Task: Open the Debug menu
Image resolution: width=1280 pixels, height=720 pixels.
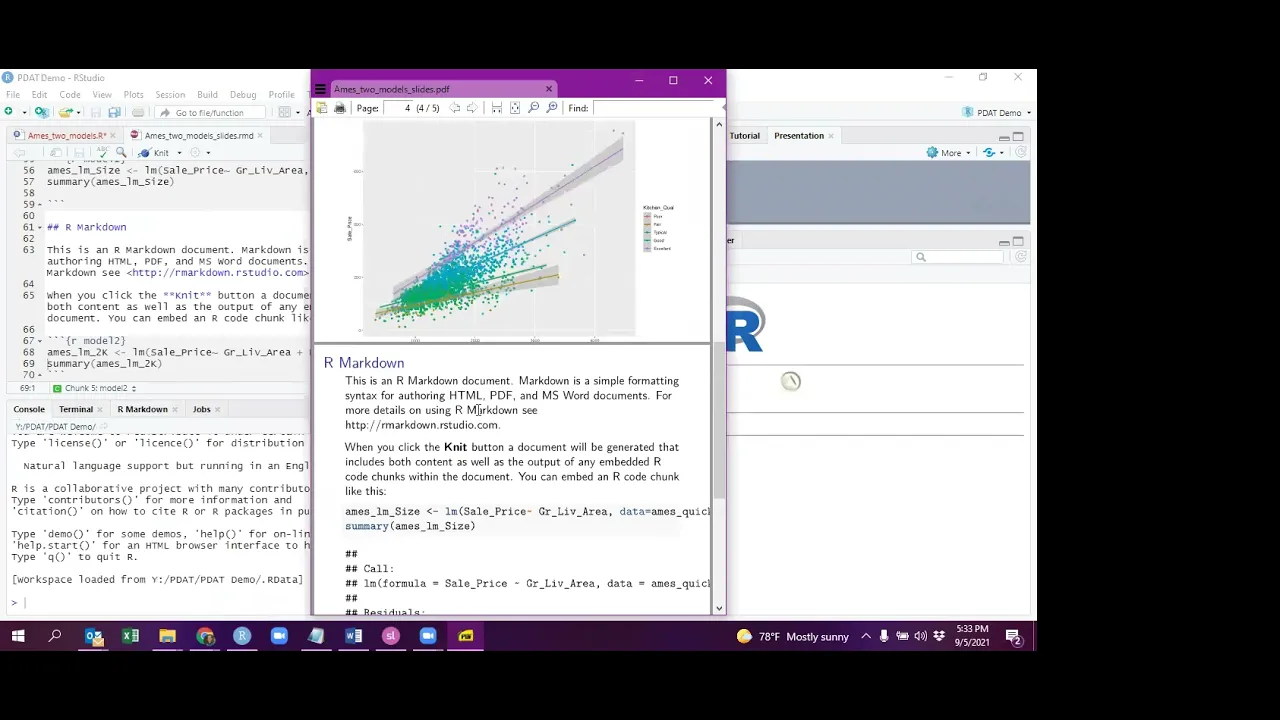Action: [x=243, y=95]
